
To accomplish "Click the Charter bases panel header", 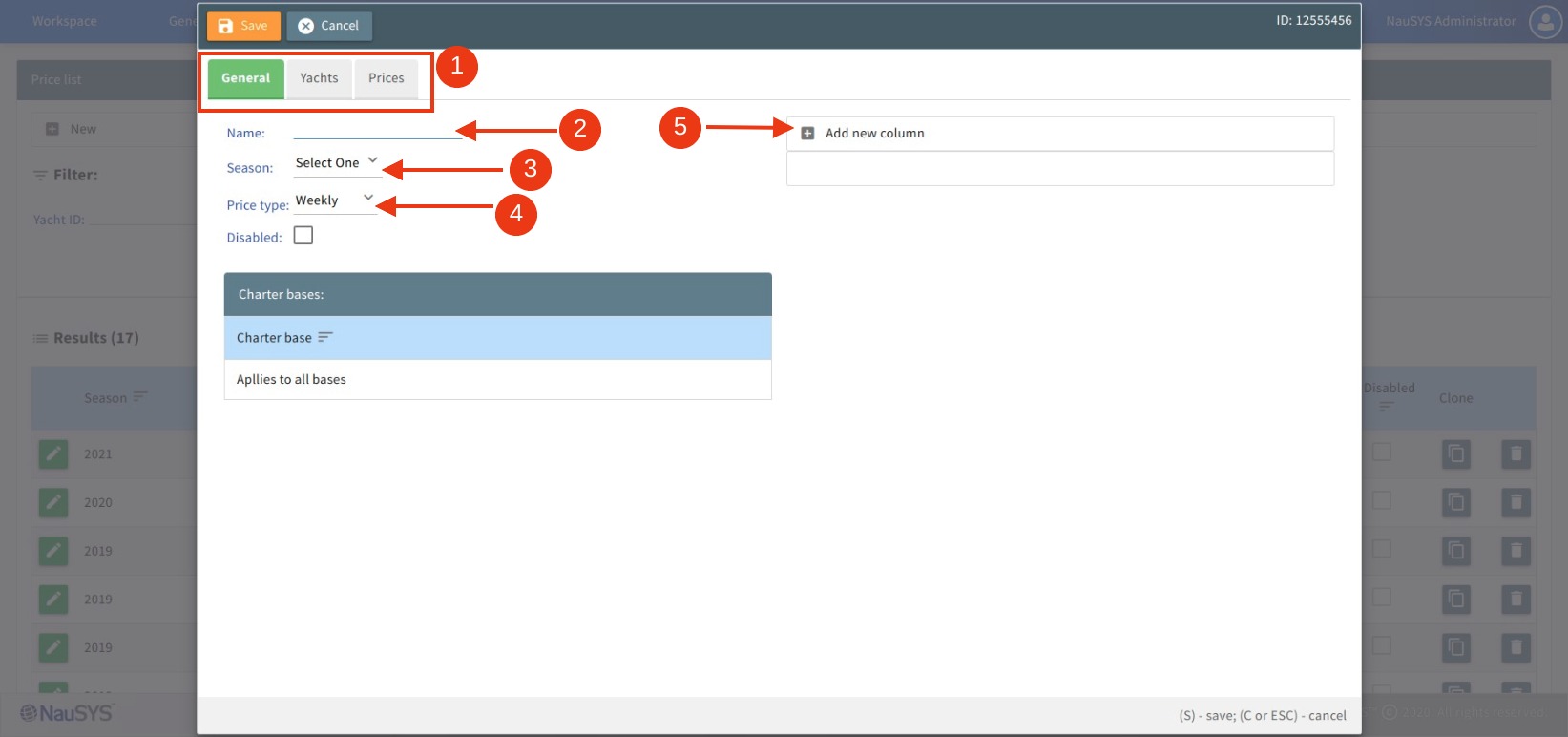I will 497,294.
